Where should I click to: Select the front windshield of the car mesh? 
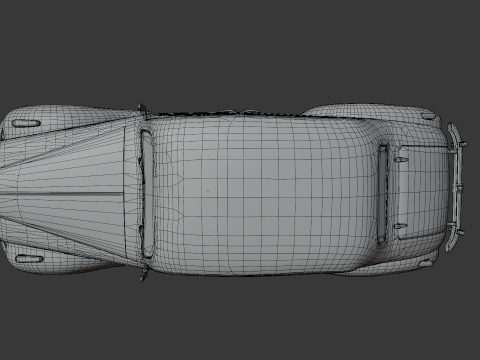(x=147, y=193)
